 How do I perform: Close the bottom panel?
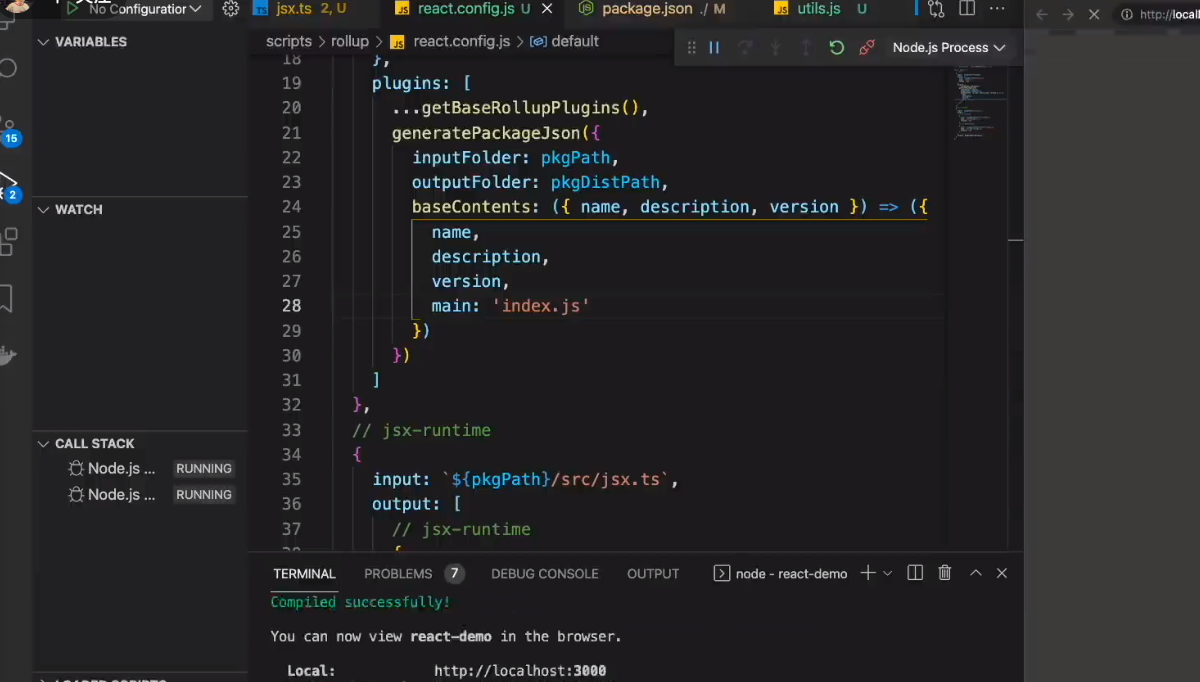[x=1002, y=573]
